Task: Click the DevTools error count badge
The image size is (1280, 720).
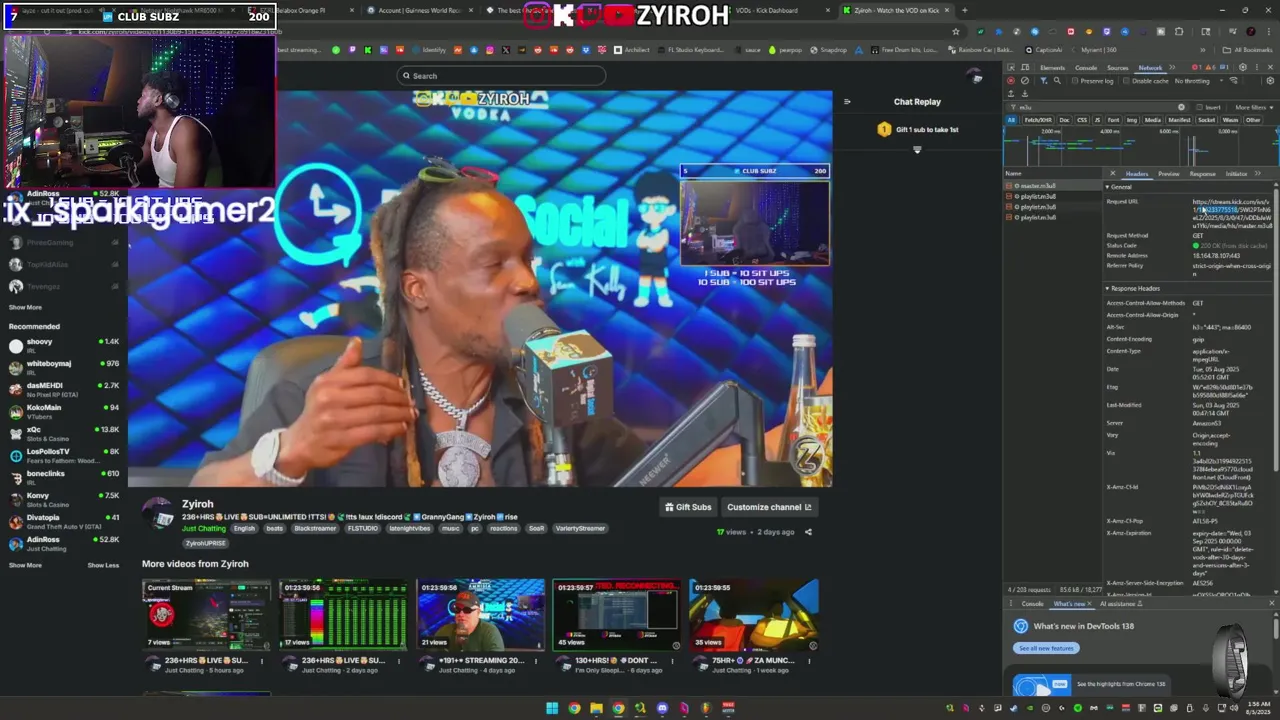Action: [x=1196, y=68]
